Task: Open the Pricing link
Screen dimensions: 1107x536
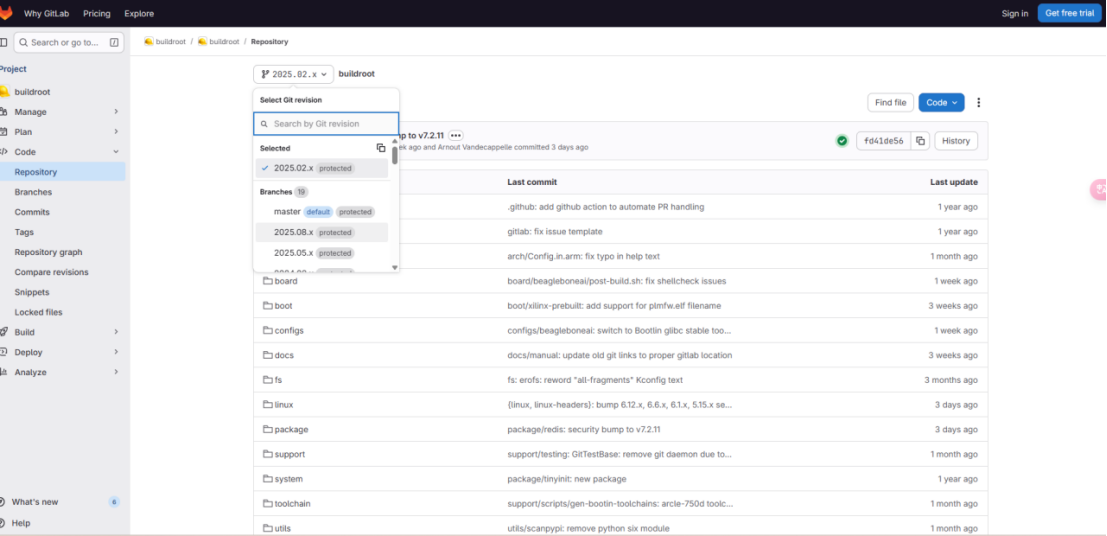Action: tap(97, 13)
